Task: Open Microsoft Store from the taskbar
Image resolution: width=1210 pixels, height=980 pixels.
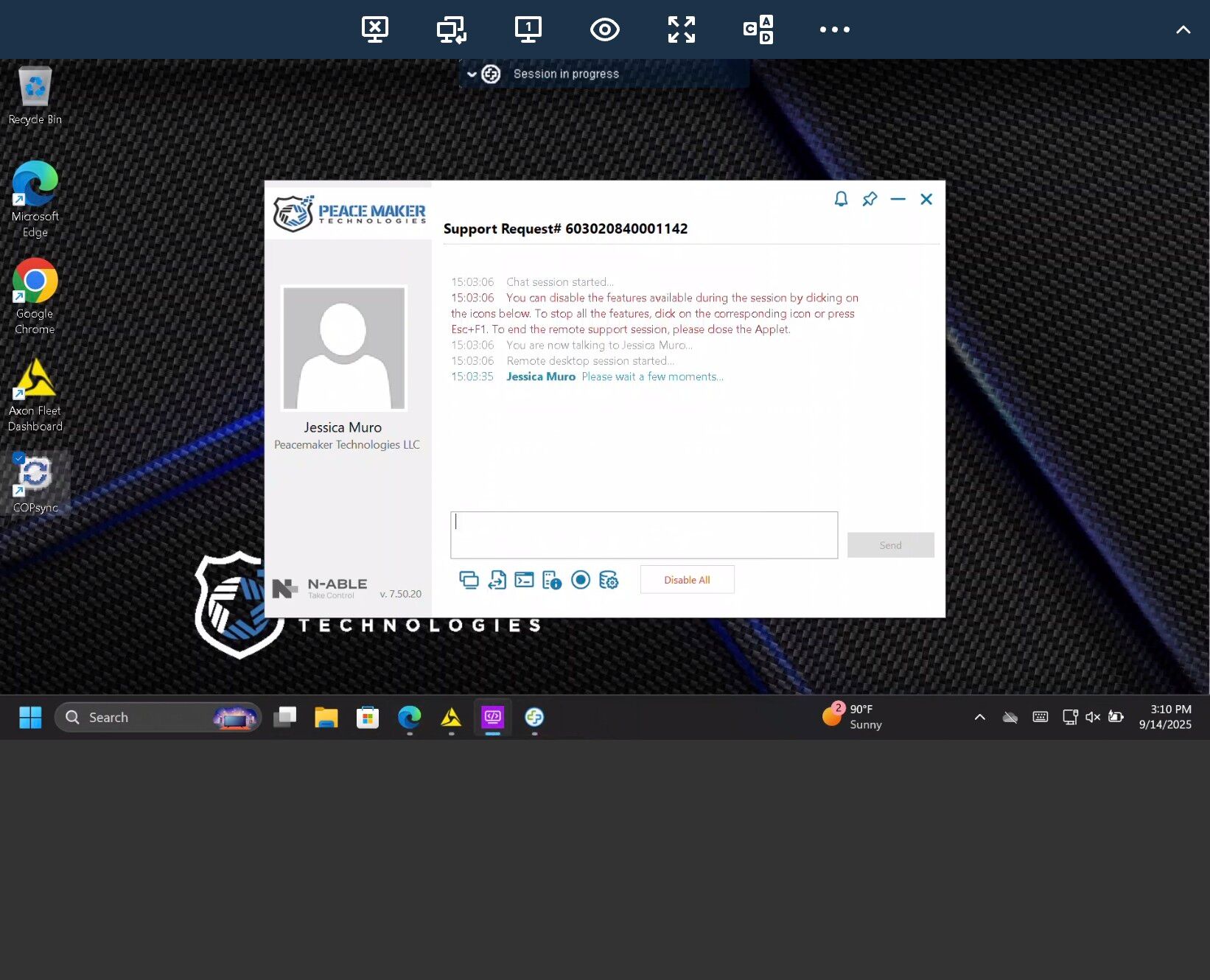Action: [x=367, y=717]
